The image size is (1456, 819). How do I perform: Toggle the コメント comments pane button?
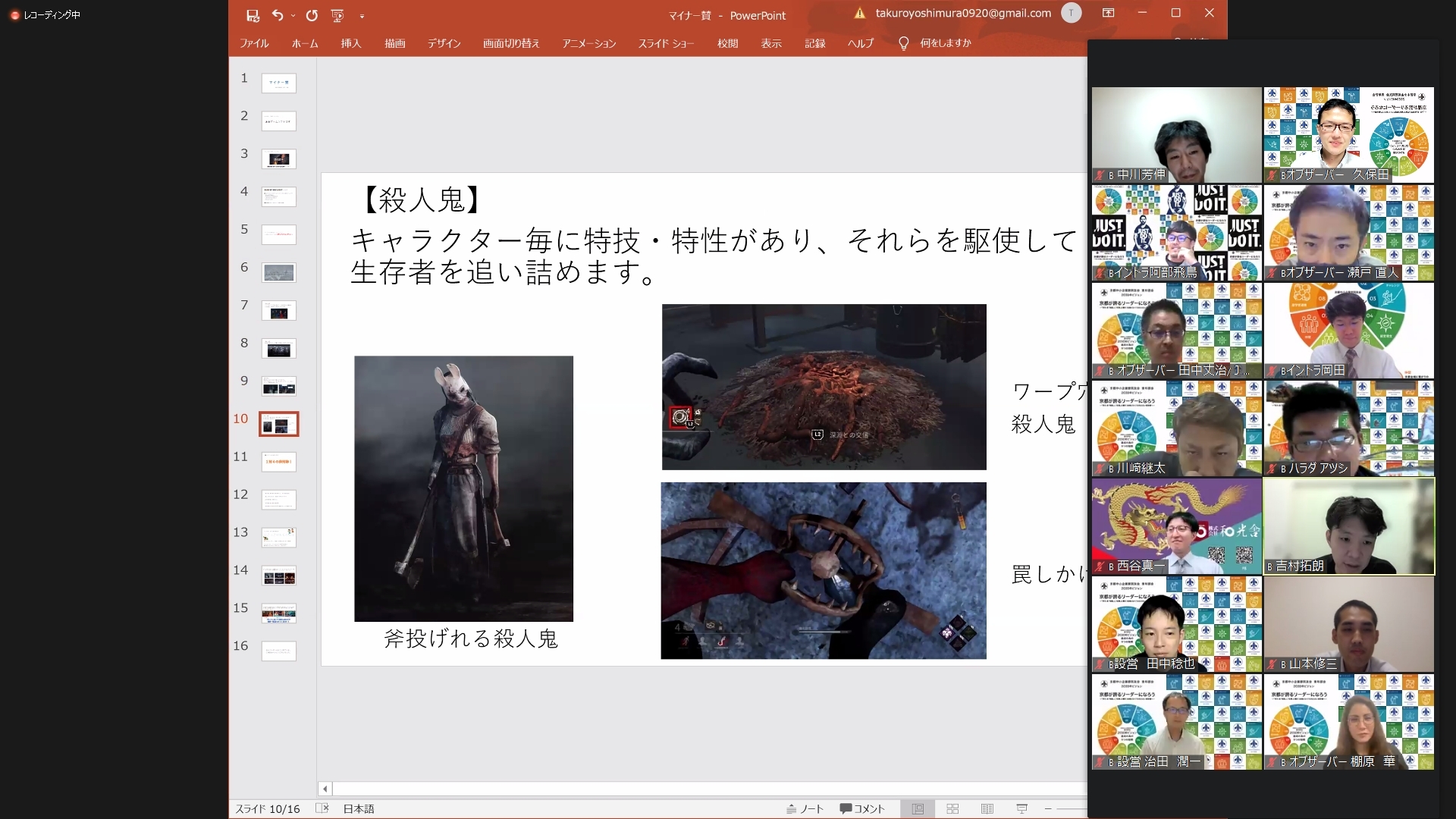click(862, 809)
